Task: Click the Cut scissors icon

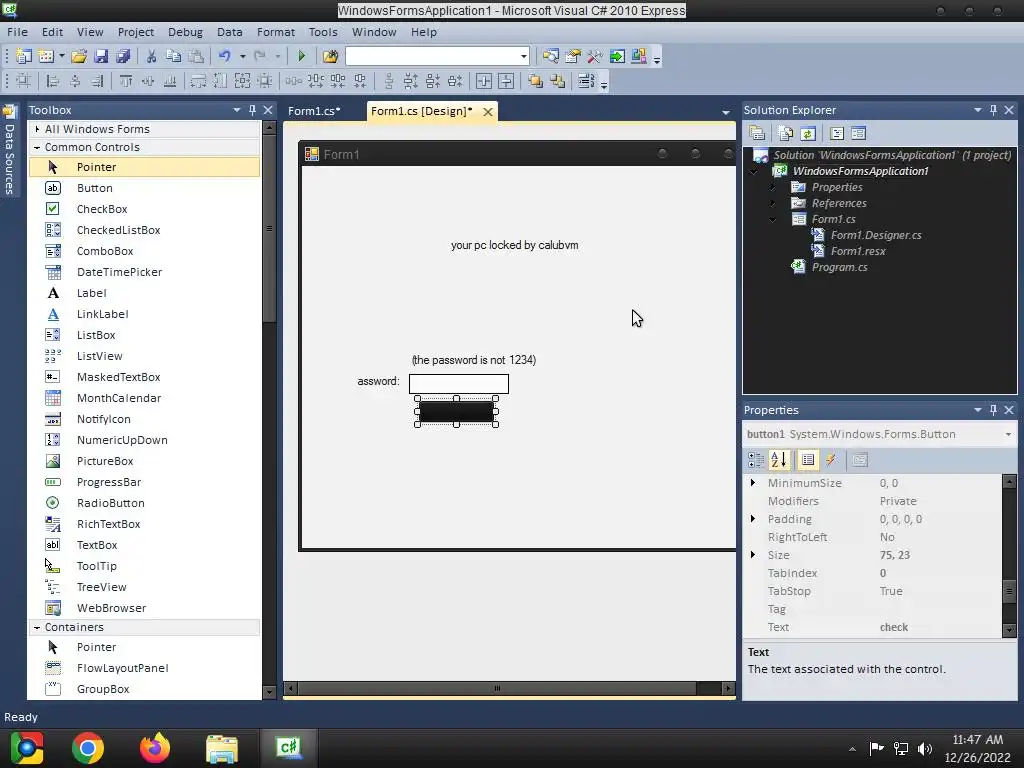Action: 151,56
